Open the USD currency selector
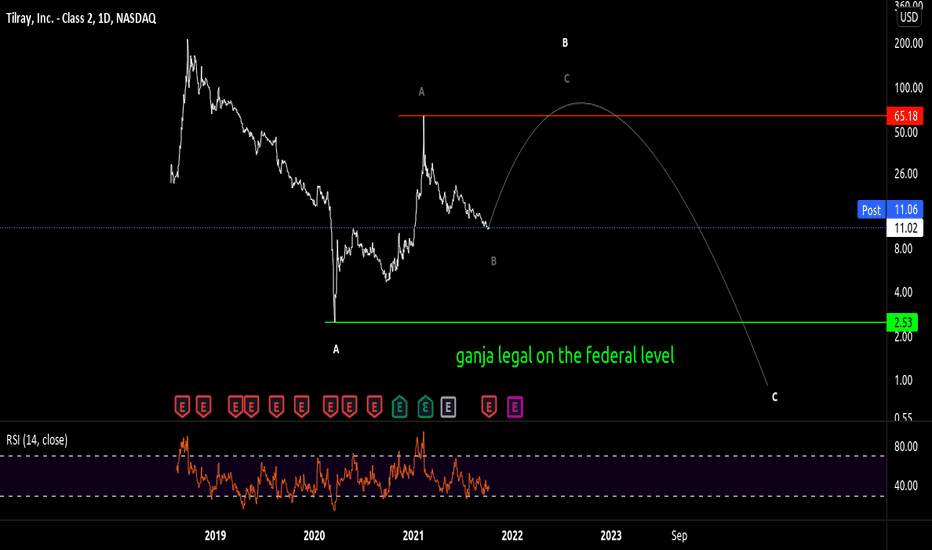Screen dimensions: 932x550 (x=909, y=17)
